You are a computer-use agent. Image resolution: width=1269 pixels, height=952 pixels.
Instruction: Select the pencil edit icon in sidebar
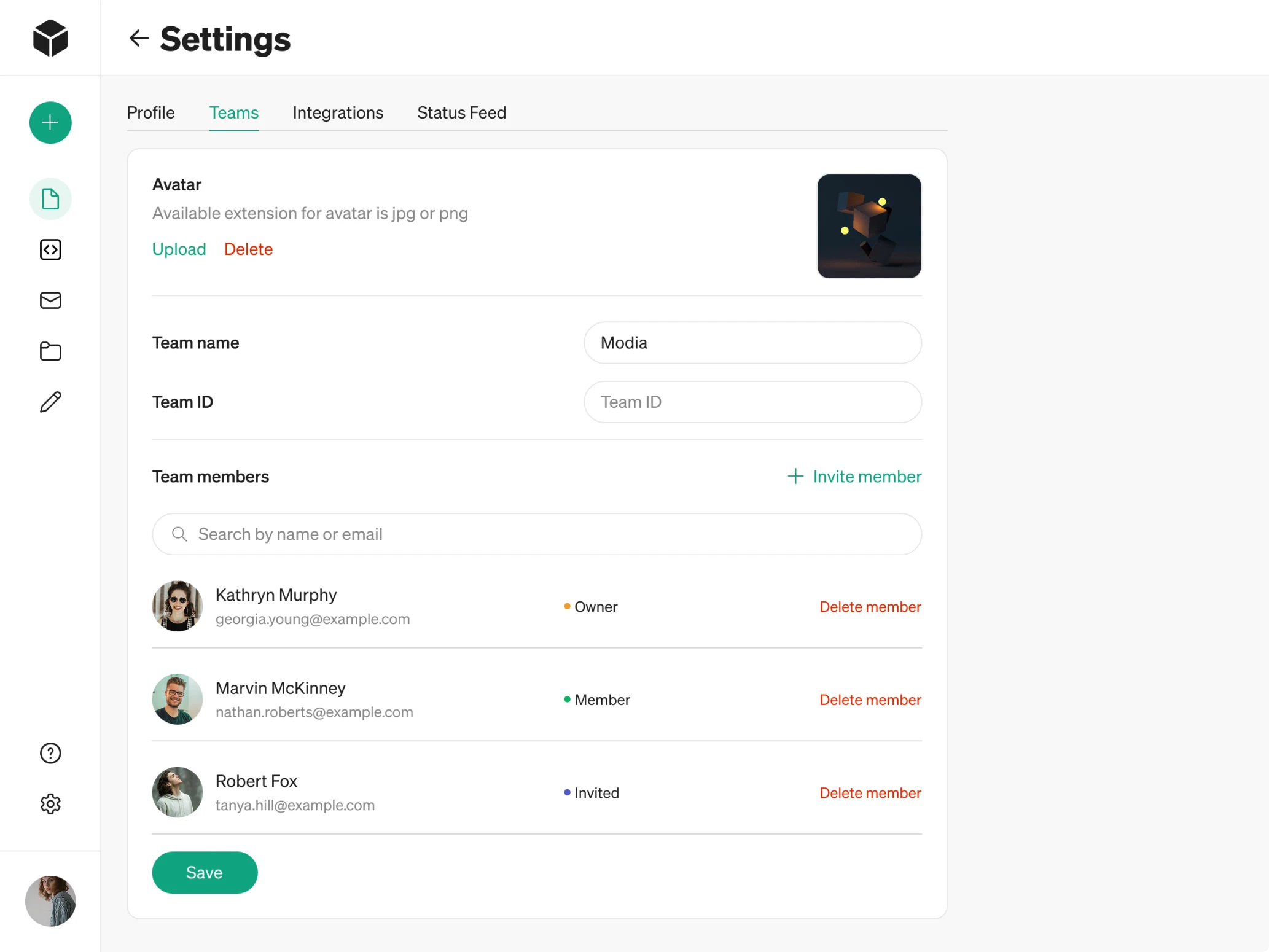(x=50, y=402)
